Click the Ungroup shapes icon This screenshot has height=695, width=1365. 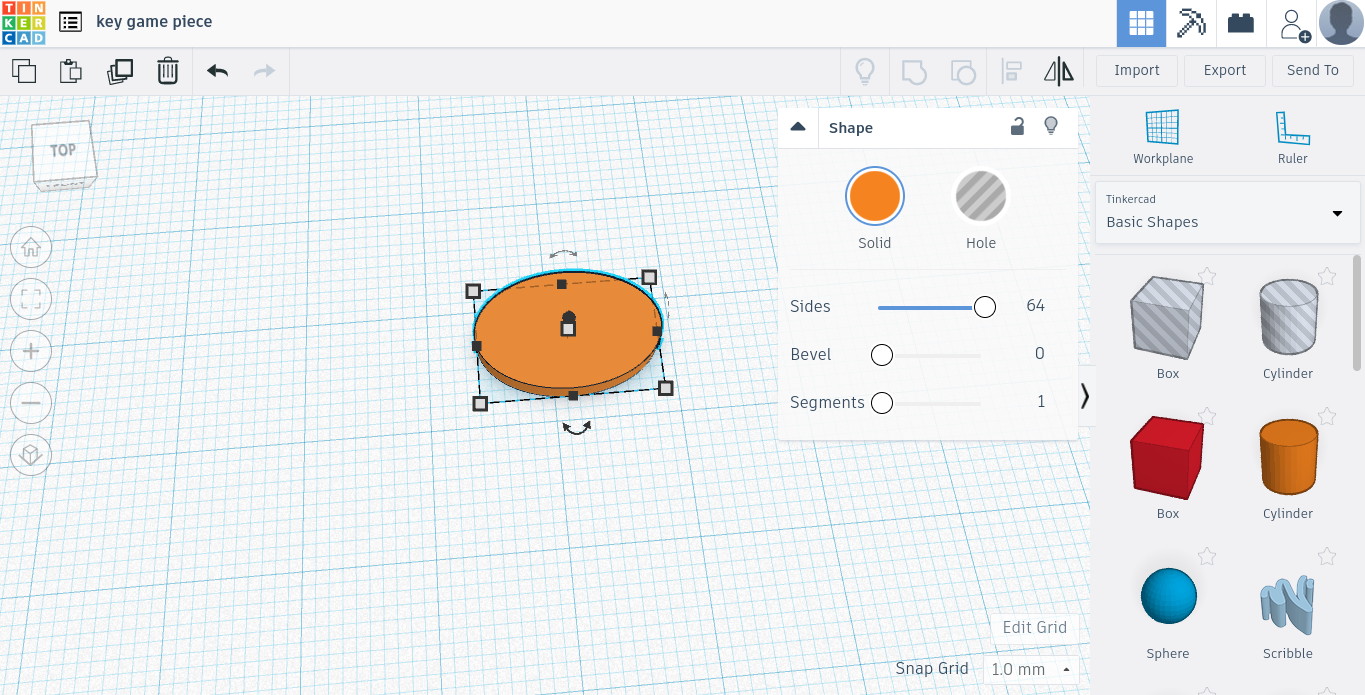tap(962, 72)
